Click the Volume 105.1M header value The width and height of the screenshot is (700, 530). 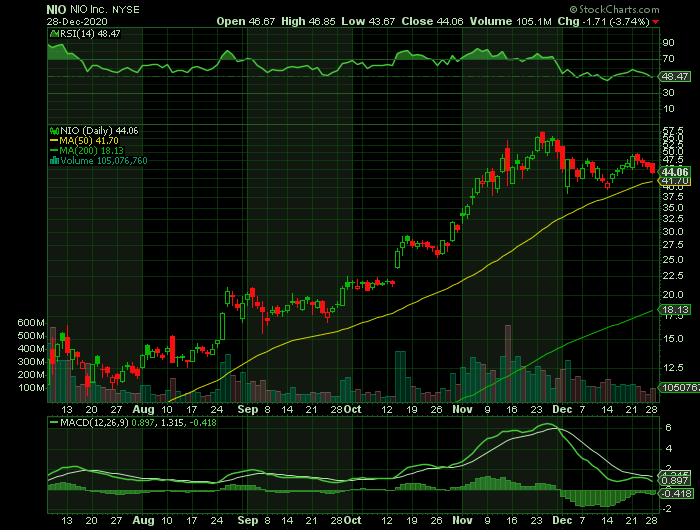(x=511, y=21)
